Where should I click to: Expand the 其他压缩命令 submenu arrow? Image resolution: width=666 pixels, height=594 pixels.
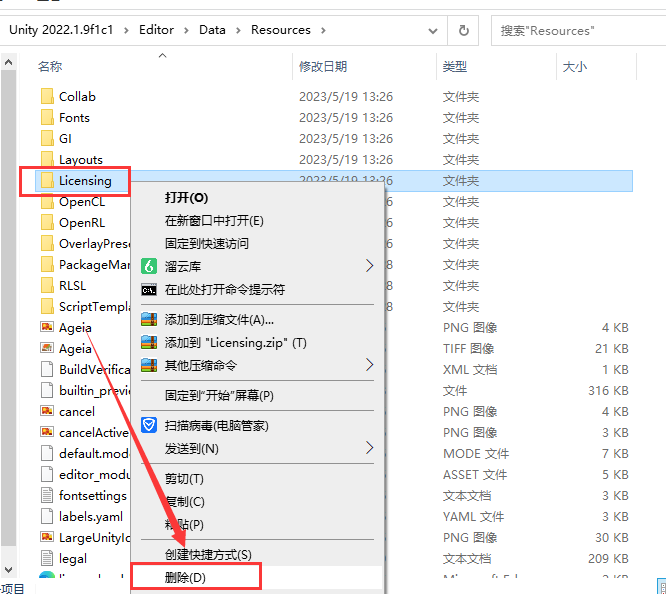[370, 365]
